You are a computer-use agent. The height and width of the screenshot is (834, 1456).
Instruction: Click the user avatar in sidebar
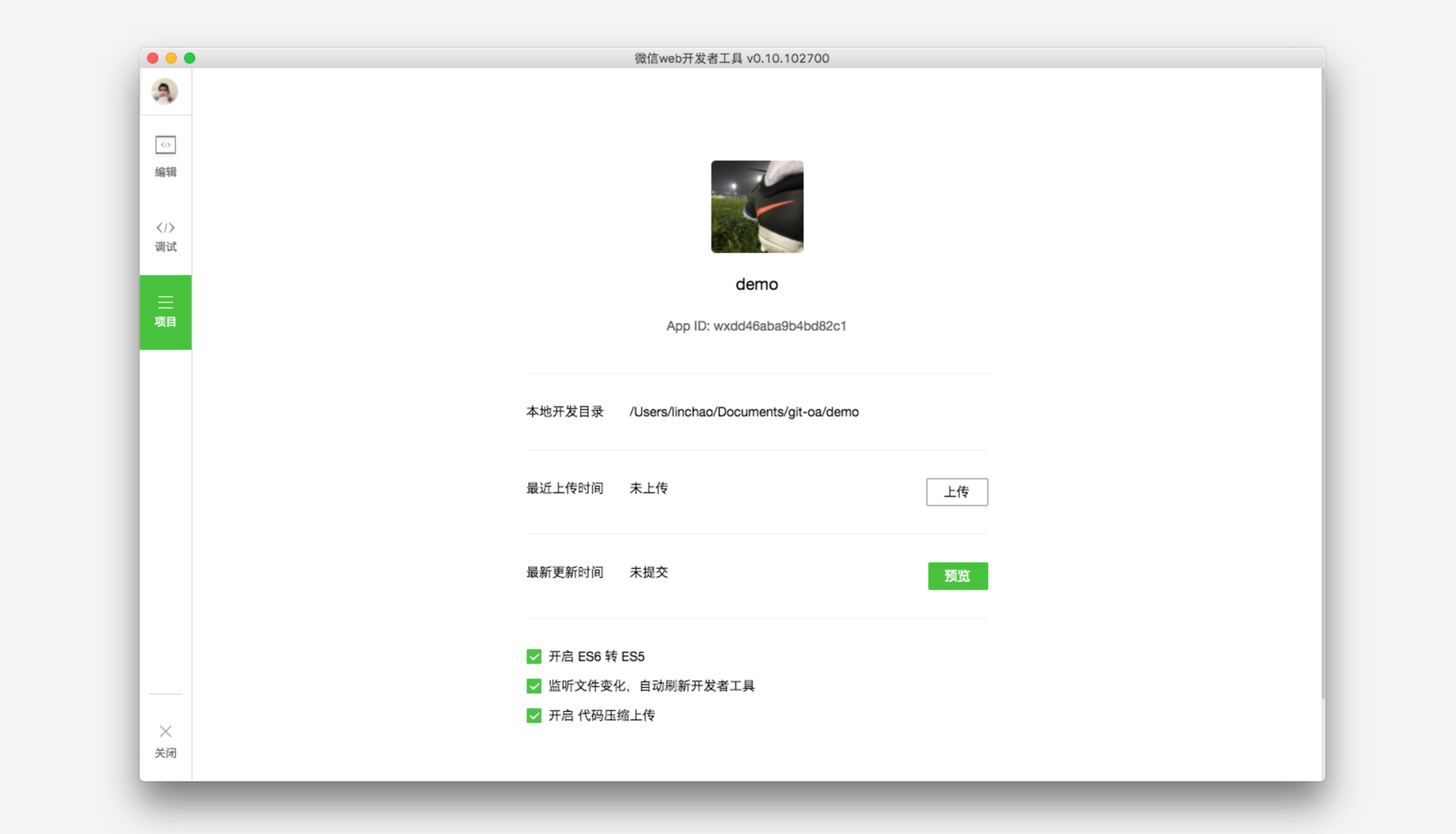pyautogui.click(x=165, y=92)
